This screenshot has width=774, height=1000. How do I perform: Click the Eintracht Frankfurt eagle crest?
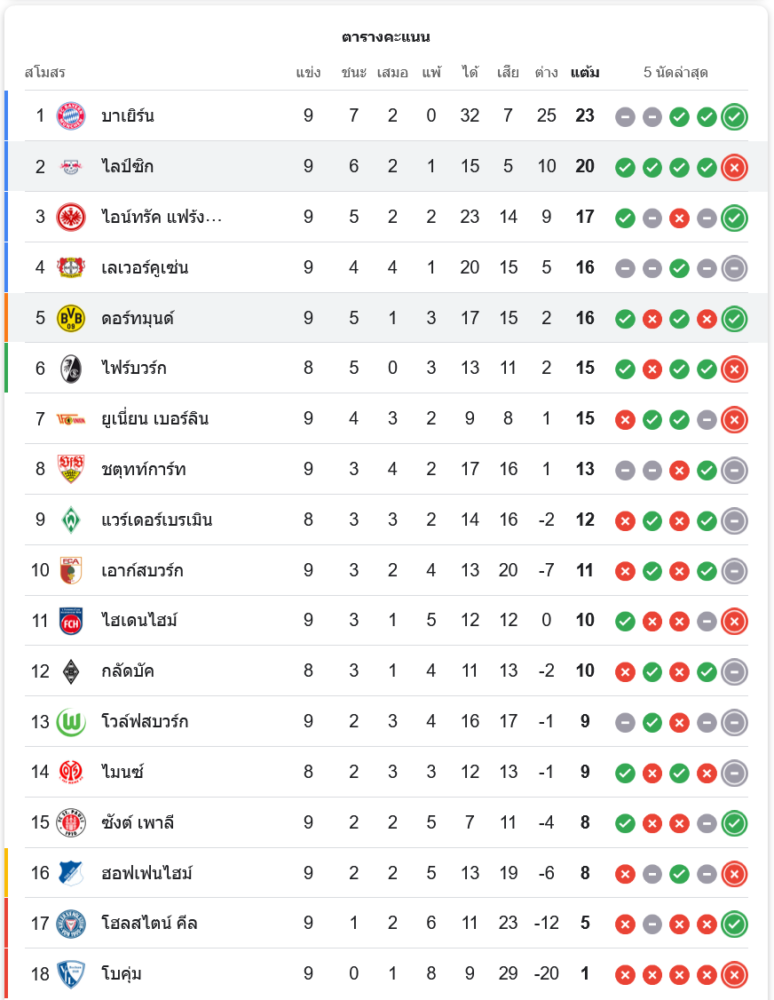(71, 217)
